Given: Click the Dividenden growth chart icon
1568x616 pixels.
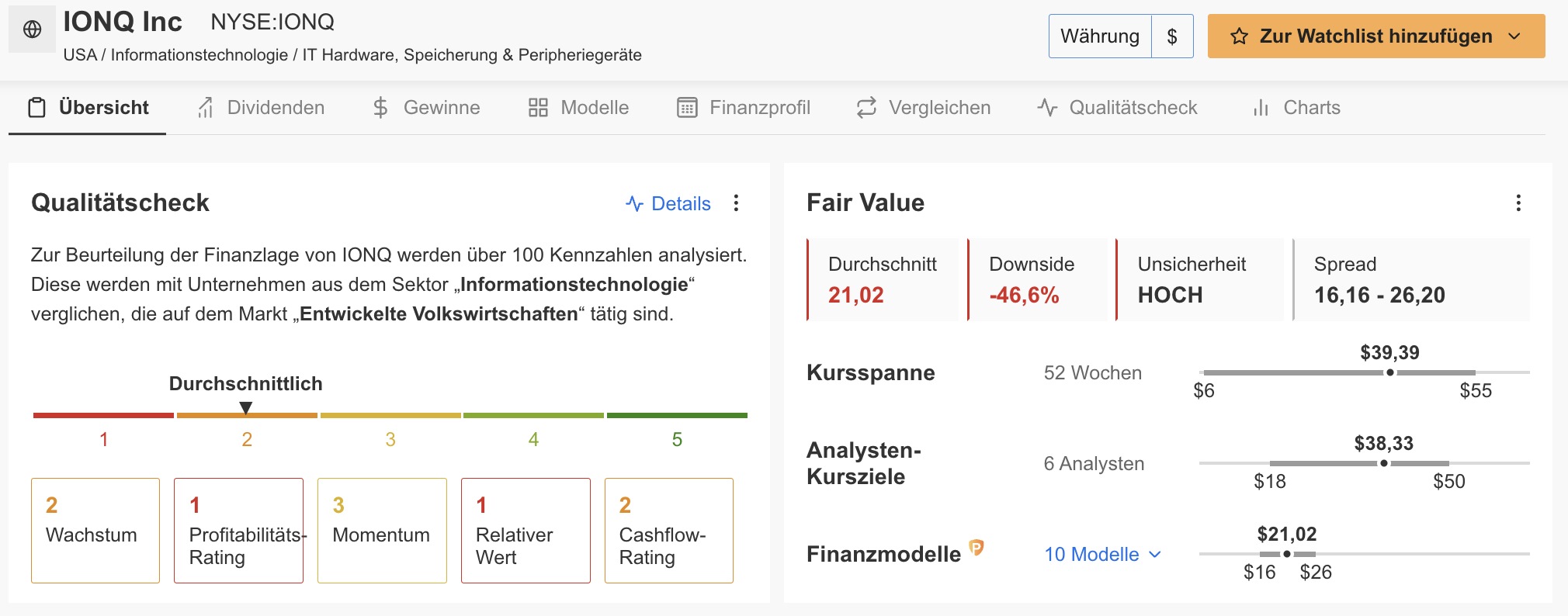Looking at the screenshot, I should pyautogui.click(x=205, y=108).
